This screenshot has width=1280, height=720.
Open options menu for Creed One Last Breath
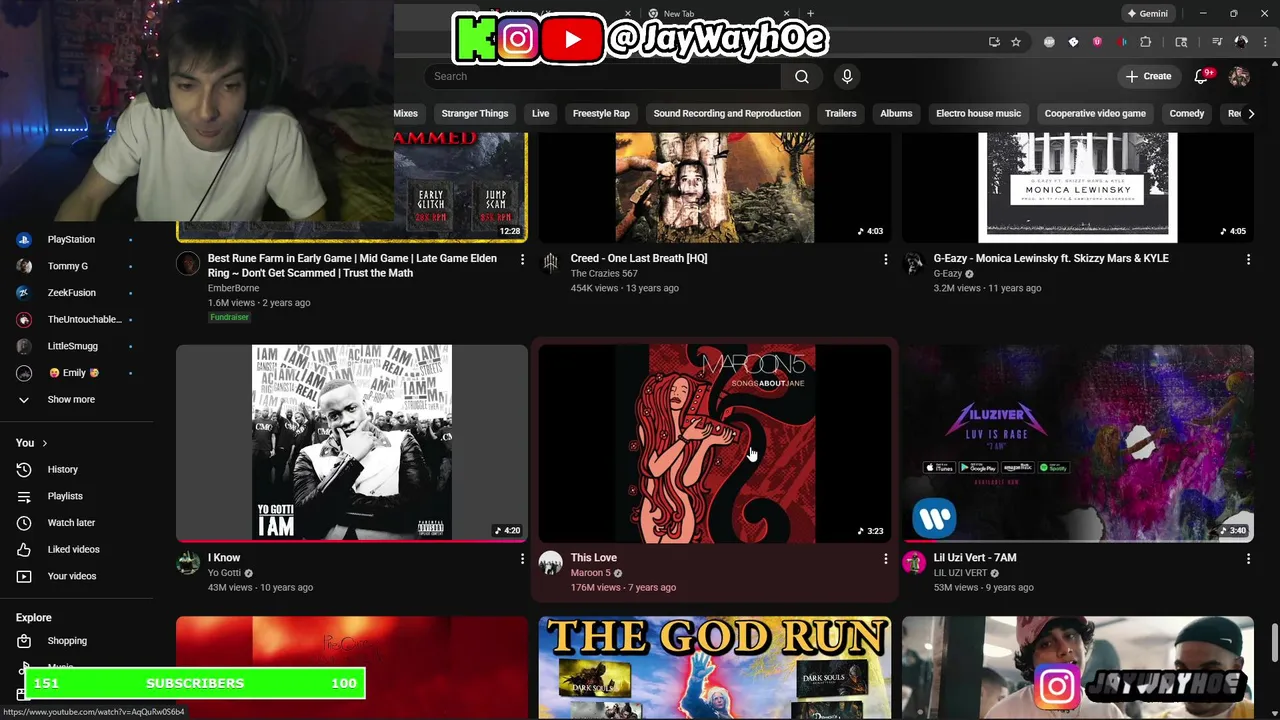pyautogui.click(x=885, y=259)
